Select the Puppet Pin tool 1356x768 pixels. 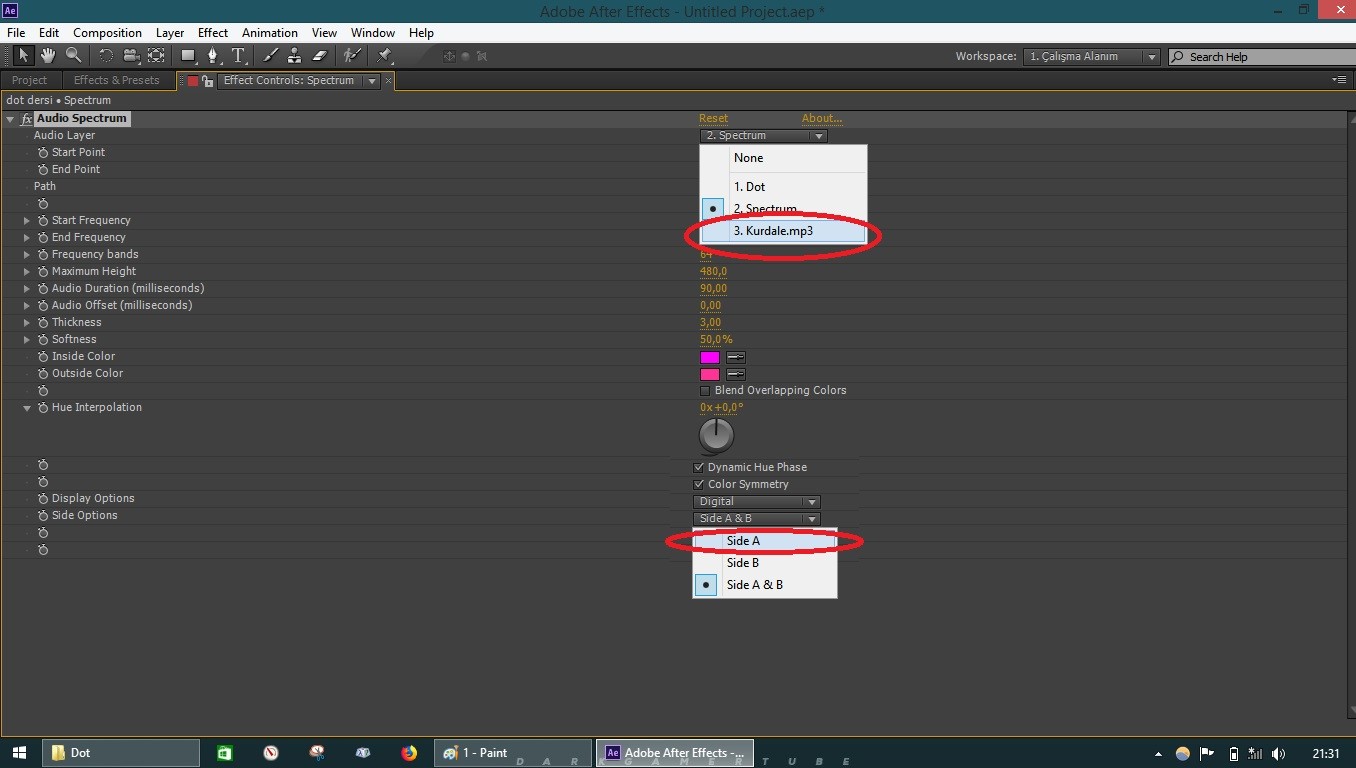(x=384, y=56)
